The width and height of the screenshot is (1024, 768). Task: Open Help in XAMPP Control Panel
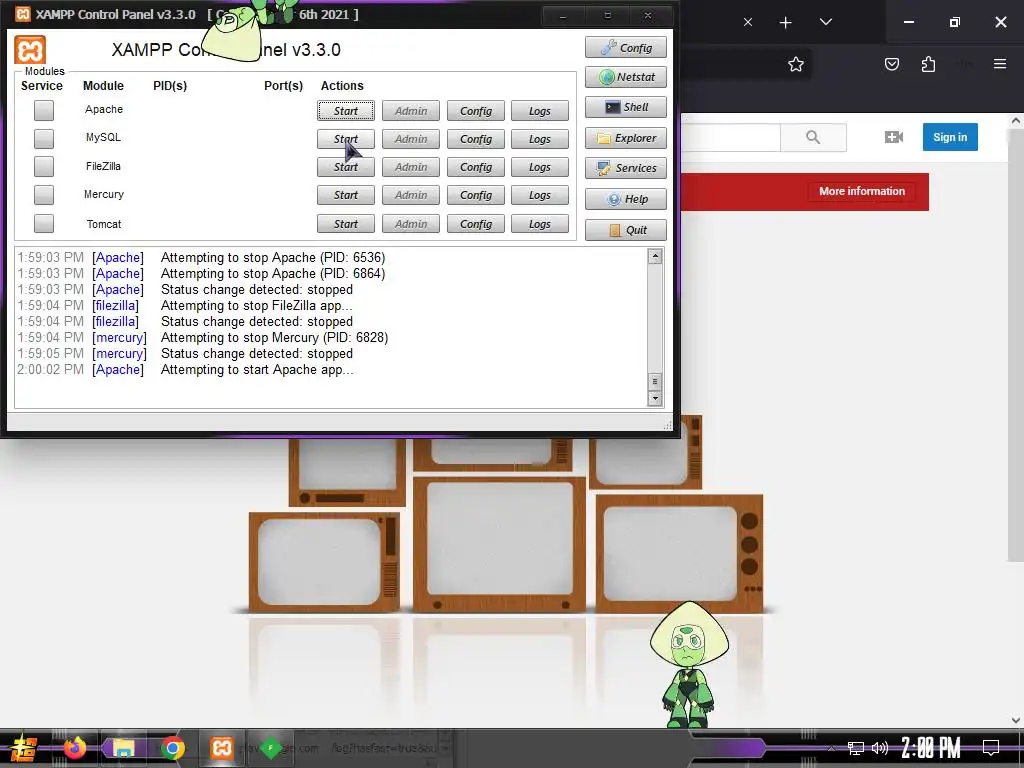(626, 199)
